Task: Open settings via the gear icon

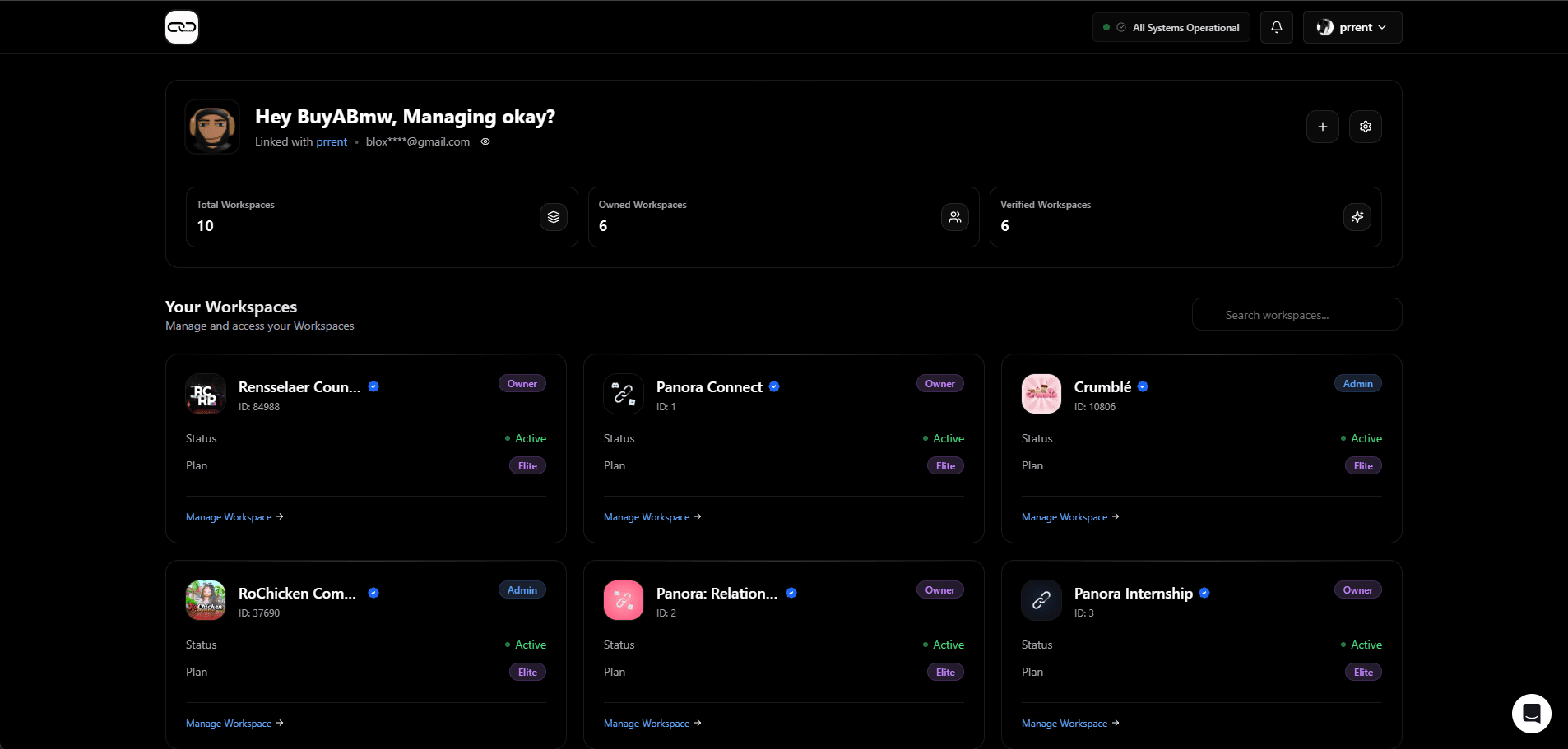Action: [1365, 126]
